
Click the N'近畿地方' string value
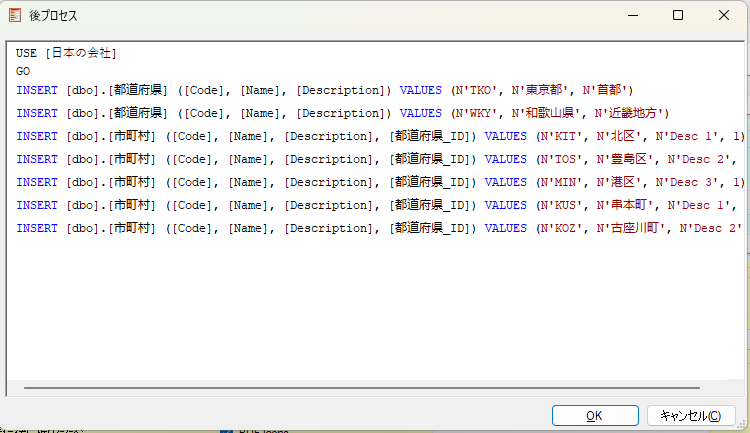tap(629, 113)
